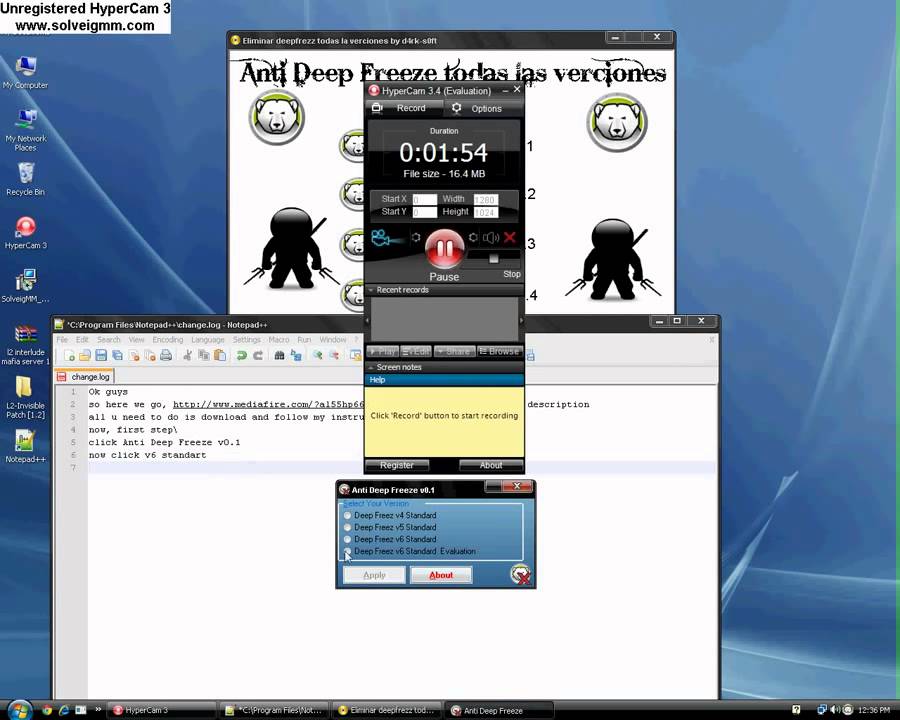Click Redo arrow in Notepad++ toolbar
Image resolution: width=900 pixels, height=720 pixels.
point(258,355)
